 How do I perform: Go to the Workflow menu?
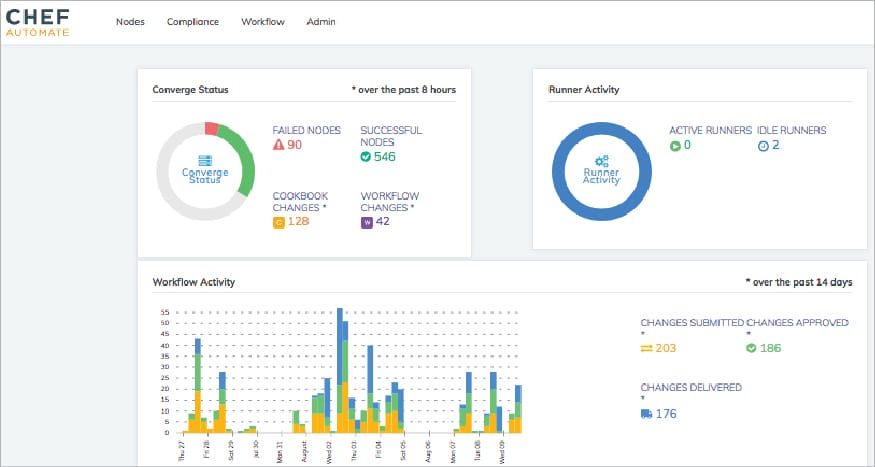[263, 22]
